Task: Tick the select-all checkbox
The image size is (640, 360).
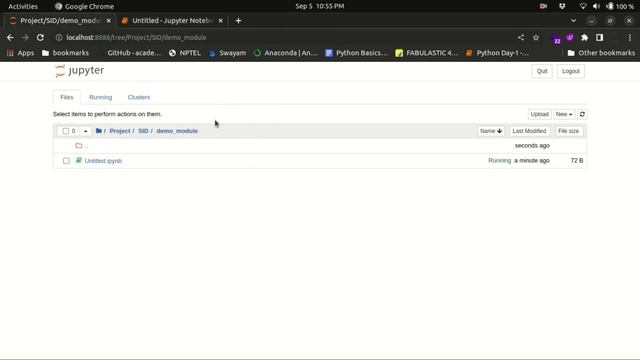Action: (66, 131)
